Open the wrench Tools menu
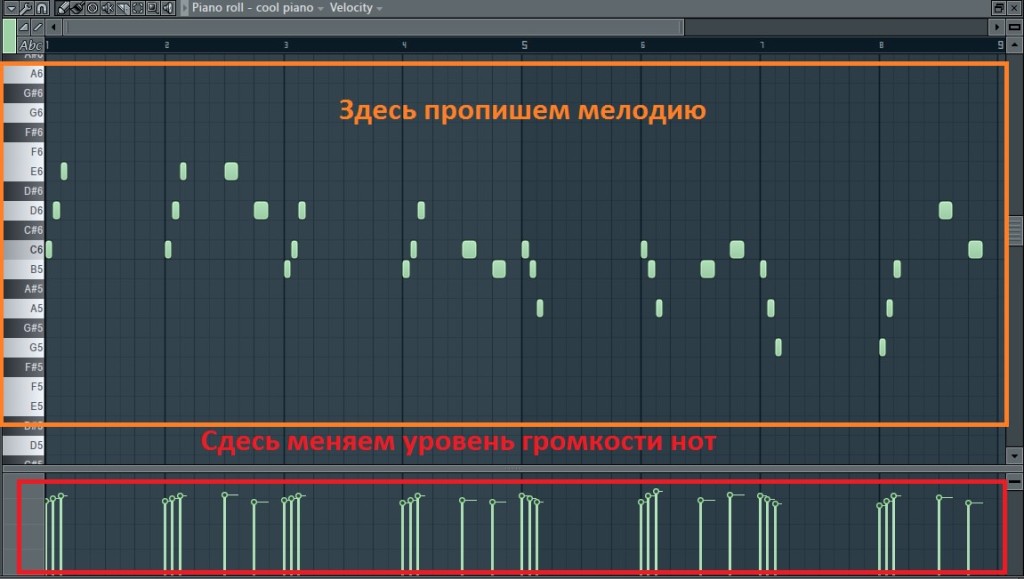This screenshot has width=1024, height=579. 24,7
